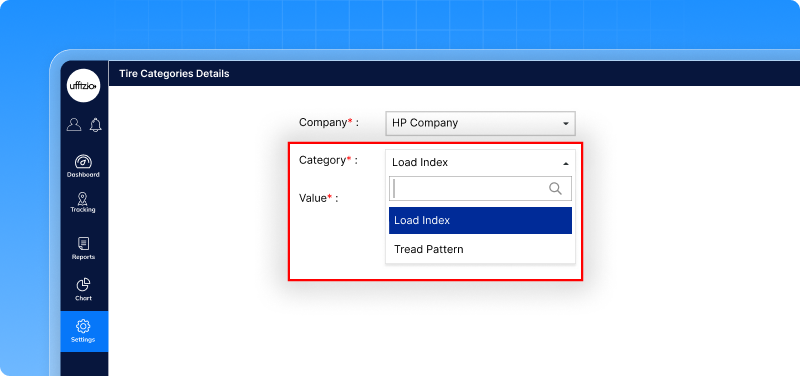Click the Uffizio logo
This screenshot has height=376, width=800.
coord(84,85)
